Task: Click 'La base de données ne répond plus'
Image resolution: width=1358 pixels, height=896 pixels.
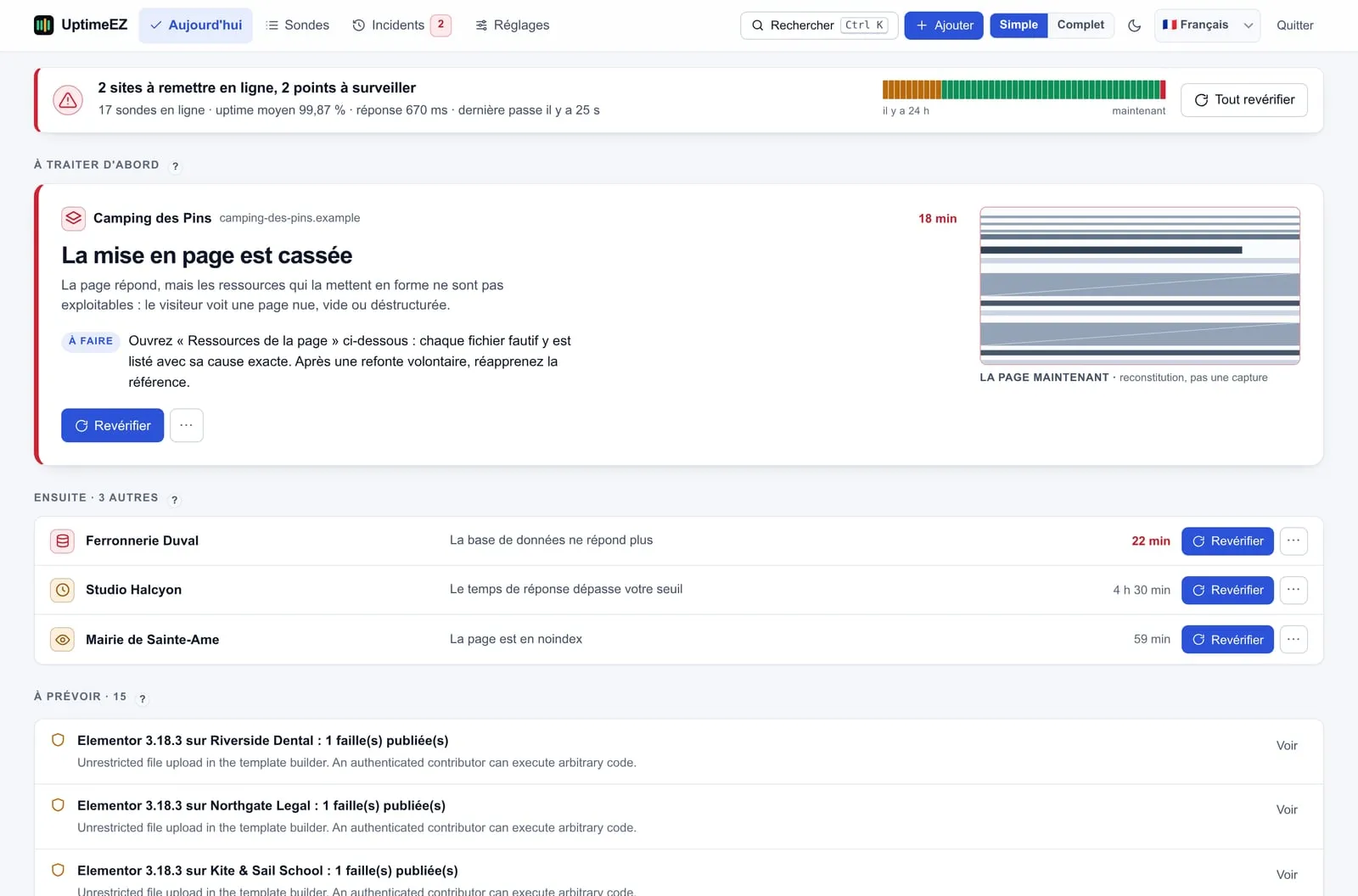Action: 551,540
